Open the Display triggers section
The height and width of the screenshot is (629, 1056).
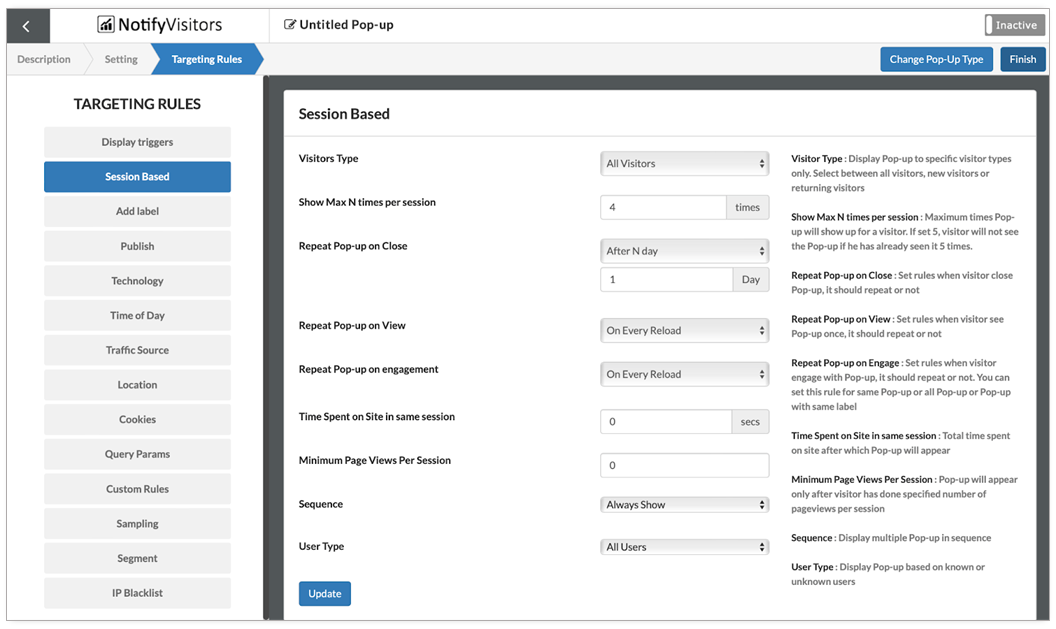[137, 142]
